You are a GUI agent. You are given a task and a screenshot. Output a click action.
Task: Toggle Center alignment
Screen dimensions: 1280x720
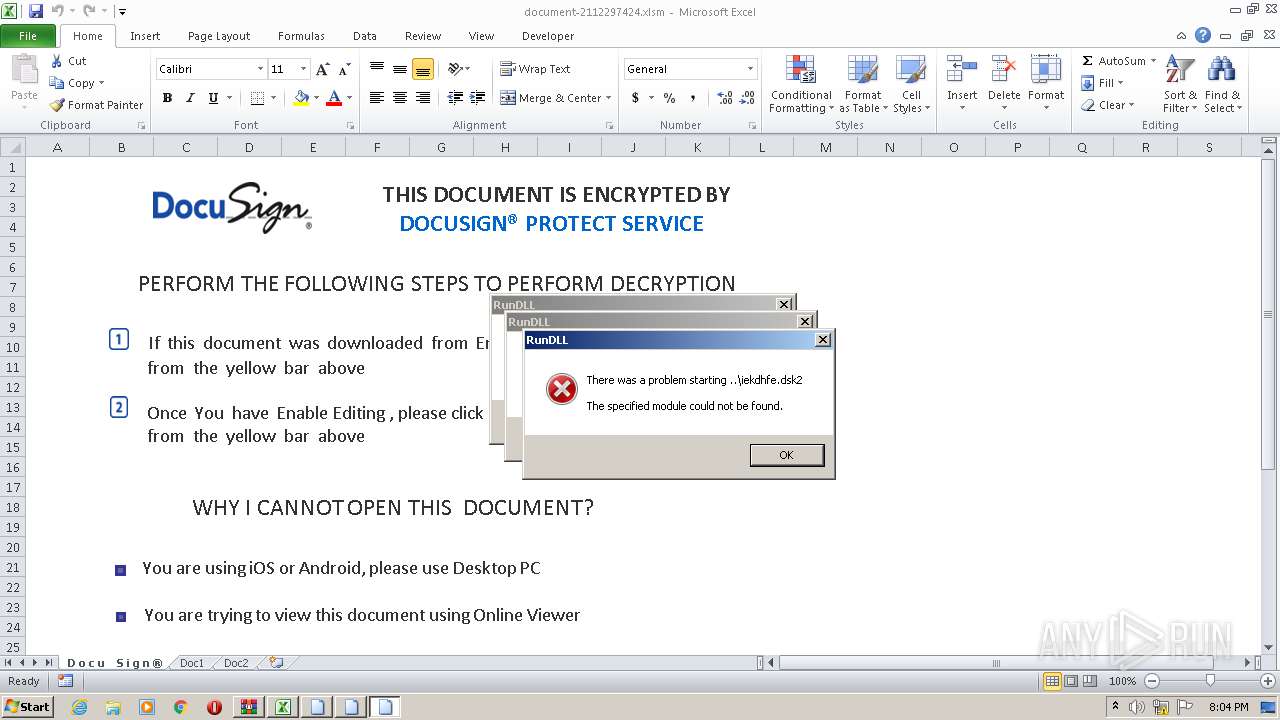coord(400,98)
